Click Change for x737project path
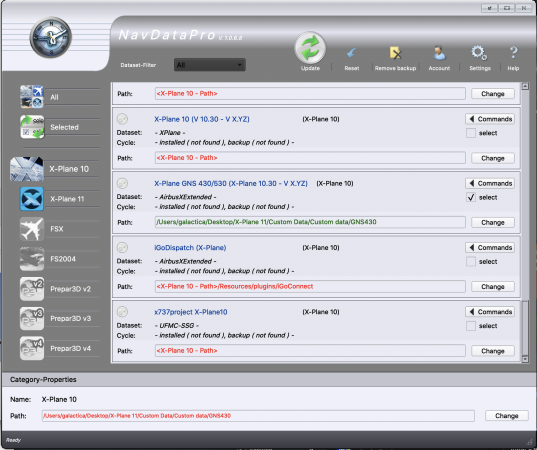 [x=493, y=351]
